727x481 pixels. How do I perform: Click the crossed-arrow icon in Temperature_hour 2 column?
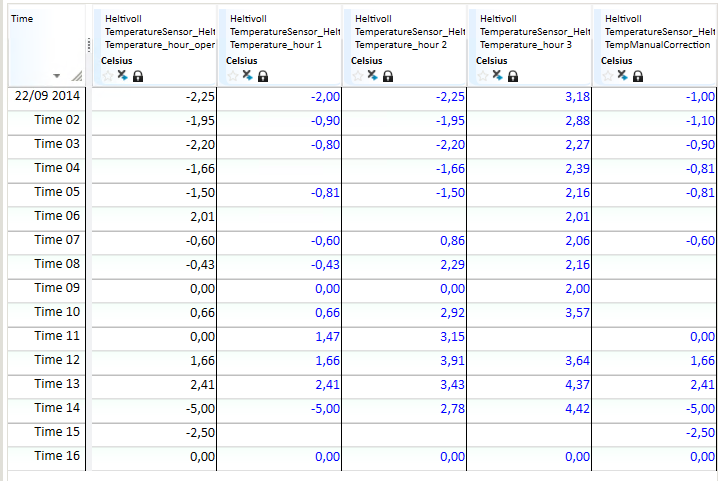[x=372, y=75]
